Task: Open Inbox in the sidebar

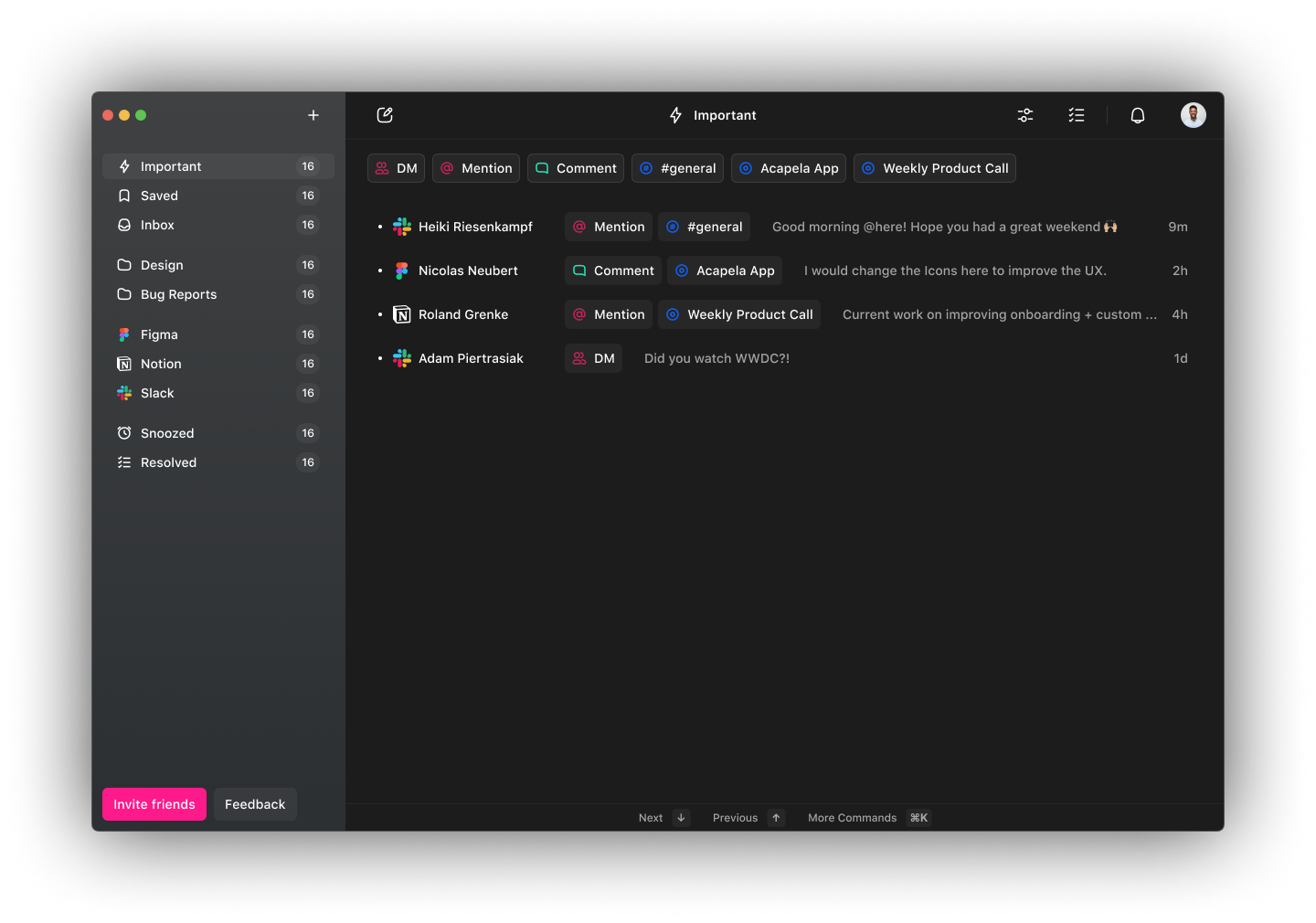Action: tap(218, 225)
